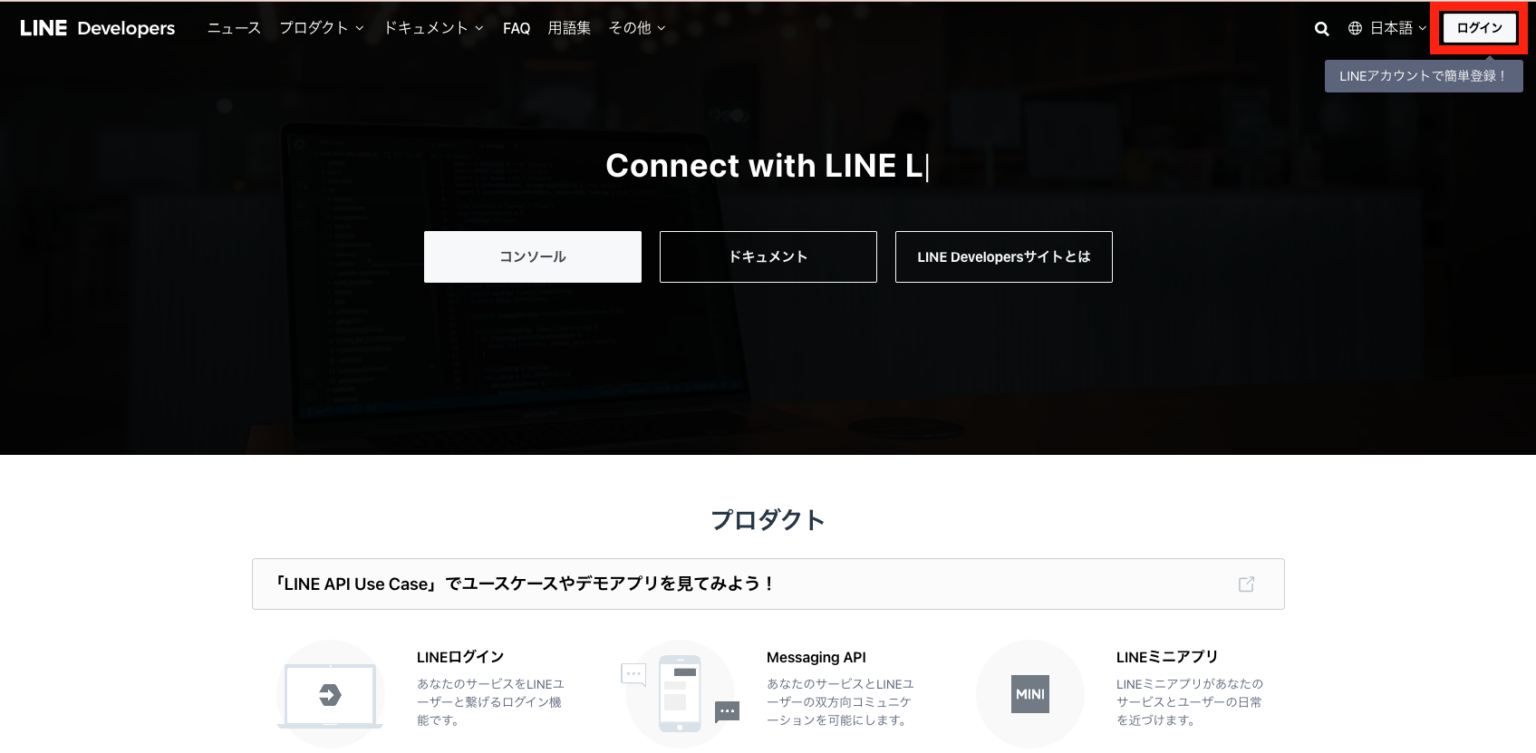Click the LINEアカウントで簡単登録 tooltip
The width and height of the screenshot is (1536, 753).
pyautogui.click(x=1423, y=75)
